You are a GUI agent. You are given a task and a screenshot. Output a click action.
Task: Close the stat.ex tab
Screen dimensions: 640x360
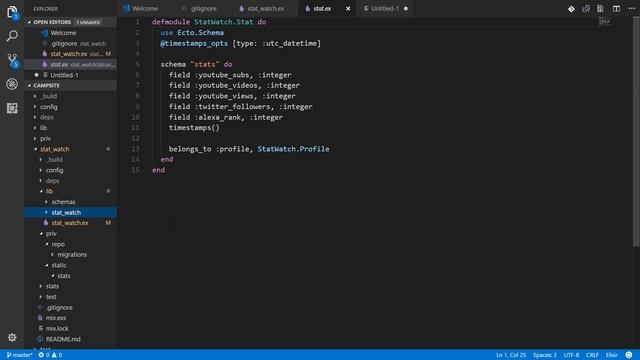click(x=348, y=9)
